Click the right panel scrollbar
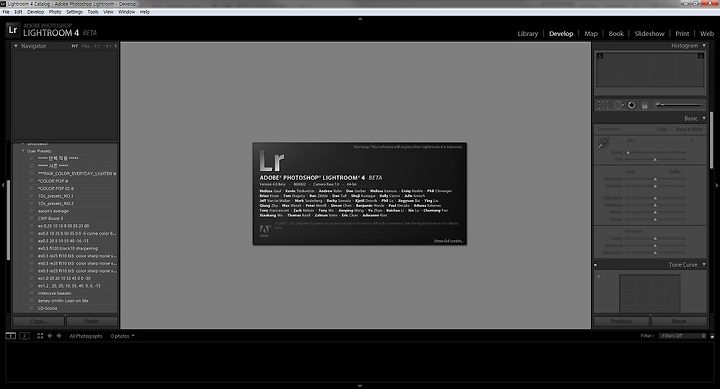720x389 pixels. [711, 140]
